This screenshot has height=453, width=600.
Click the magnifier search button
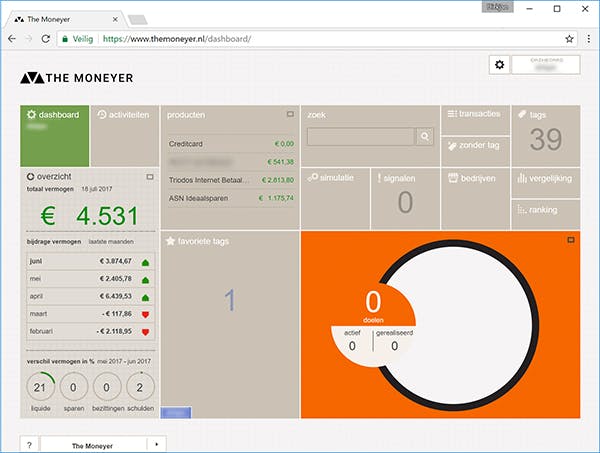coord(425,136)
